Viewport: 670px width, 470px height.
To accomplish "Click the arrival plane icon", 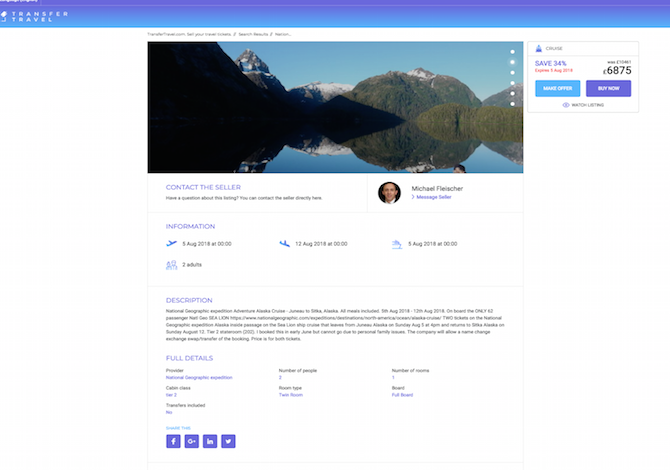I will coord(285,243).
